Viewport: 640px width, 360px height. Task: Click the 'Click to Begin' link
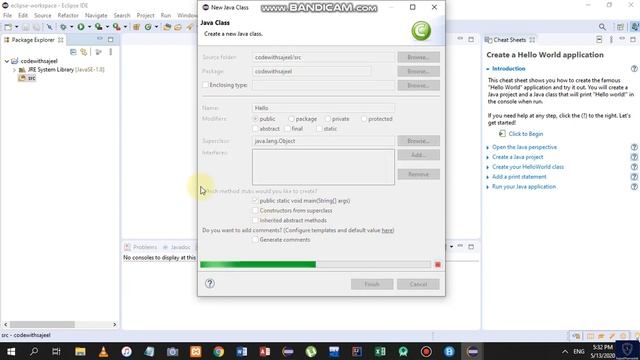[x=526, y=134]
